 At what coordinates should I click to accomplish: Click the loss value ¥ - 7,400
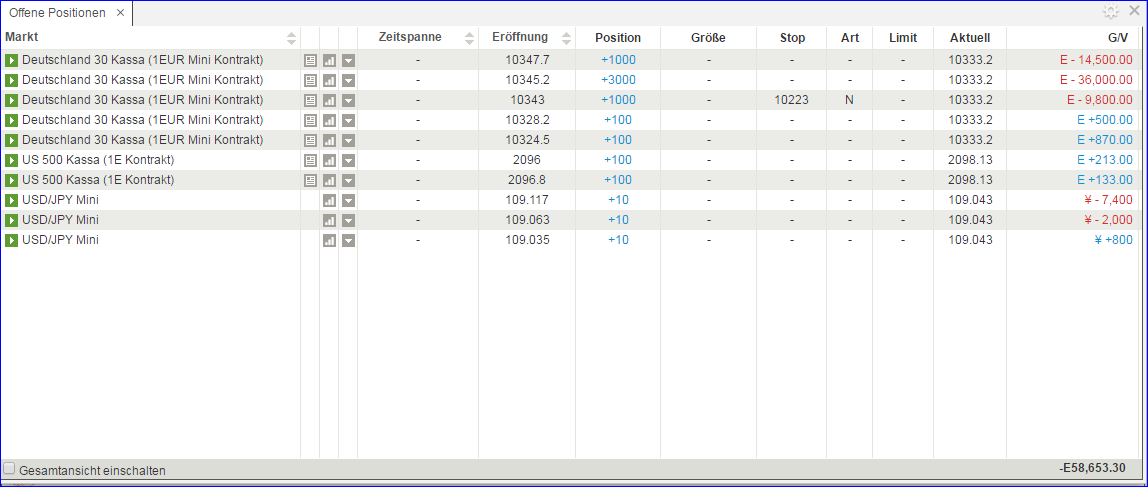pos(1107,200)
